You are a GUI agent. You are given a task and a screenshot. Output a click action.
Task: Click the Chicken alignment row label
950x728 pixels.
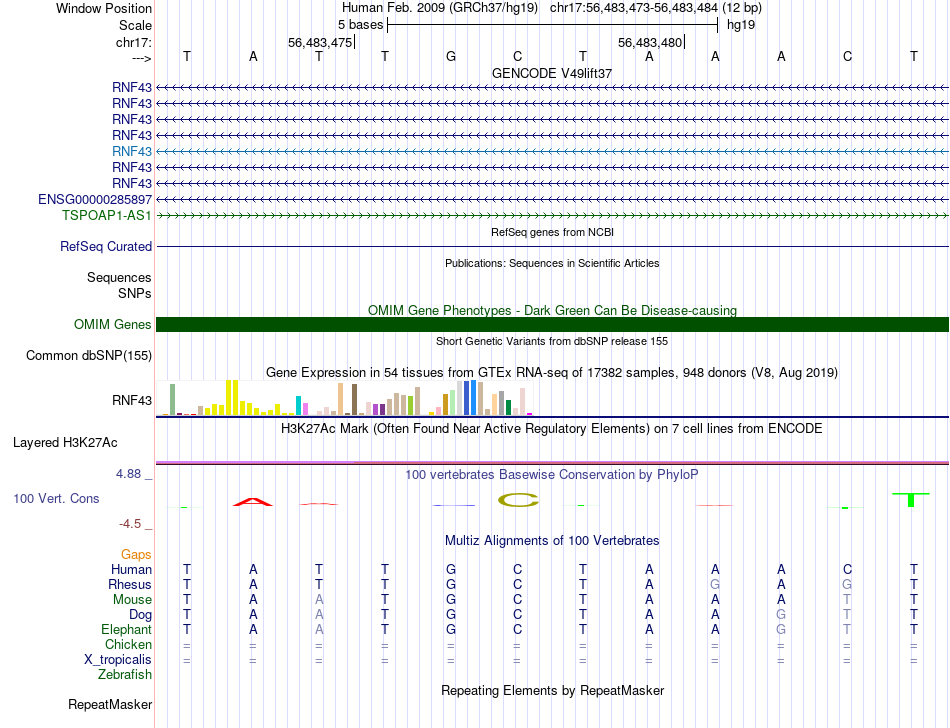coord(128,644)
